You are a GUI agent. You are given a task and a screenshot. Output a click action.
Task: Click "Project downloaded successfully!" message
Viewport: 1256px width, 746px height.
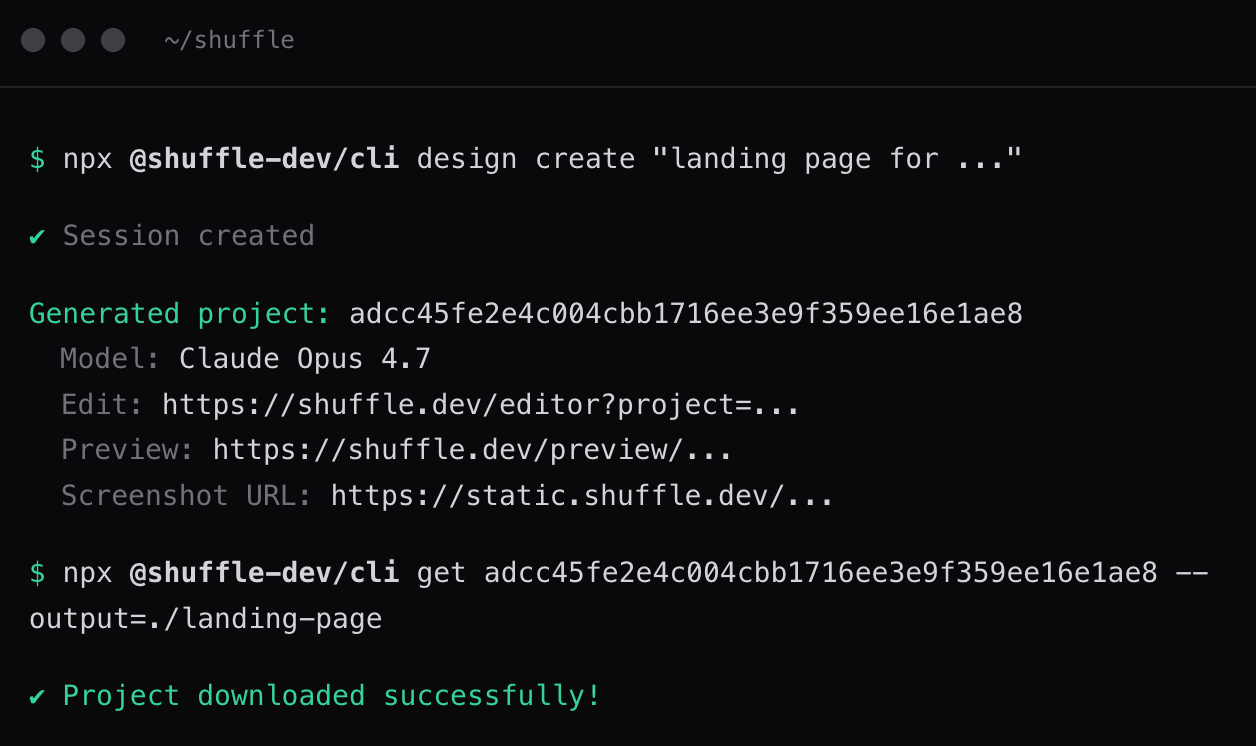pyautogui.click(x=332, y=696)
